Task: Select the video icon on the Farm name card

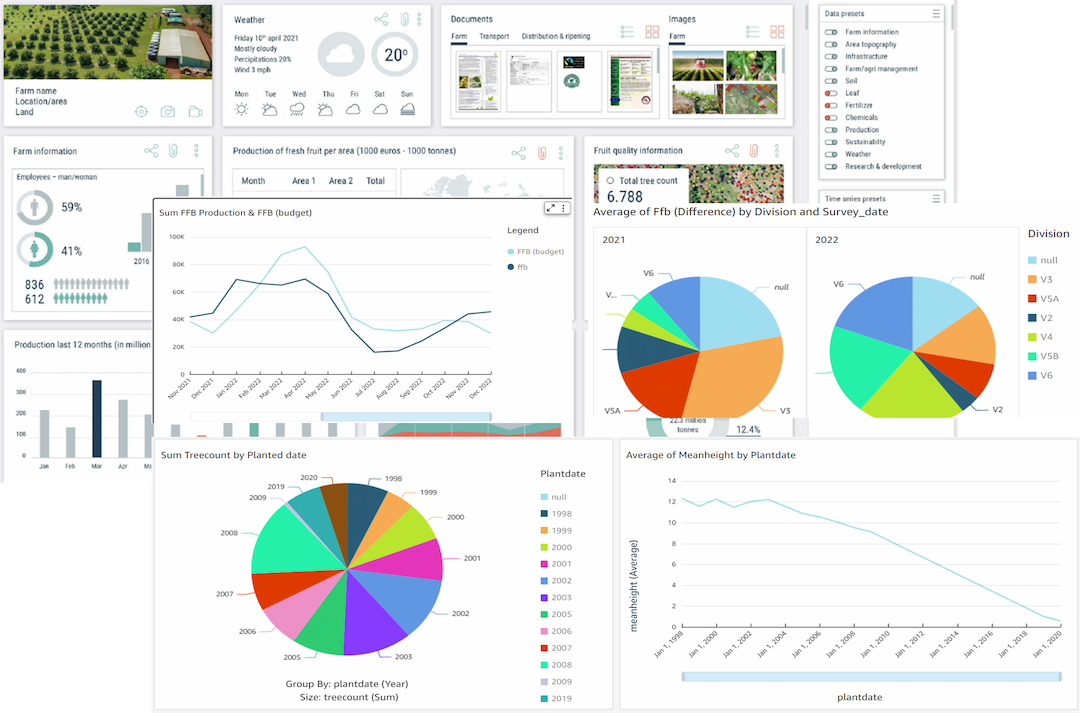Action: coord(196,112)
